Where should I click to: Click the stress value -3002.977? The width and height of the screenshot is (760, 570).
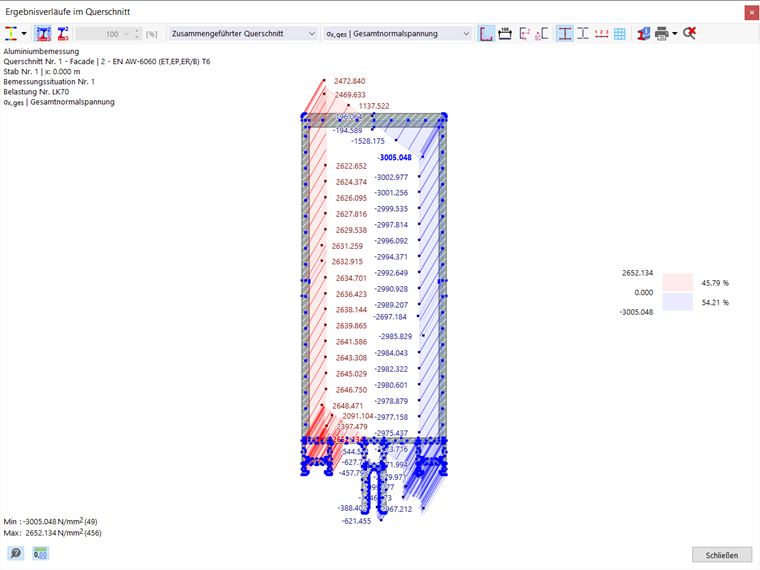click(391, 177)
